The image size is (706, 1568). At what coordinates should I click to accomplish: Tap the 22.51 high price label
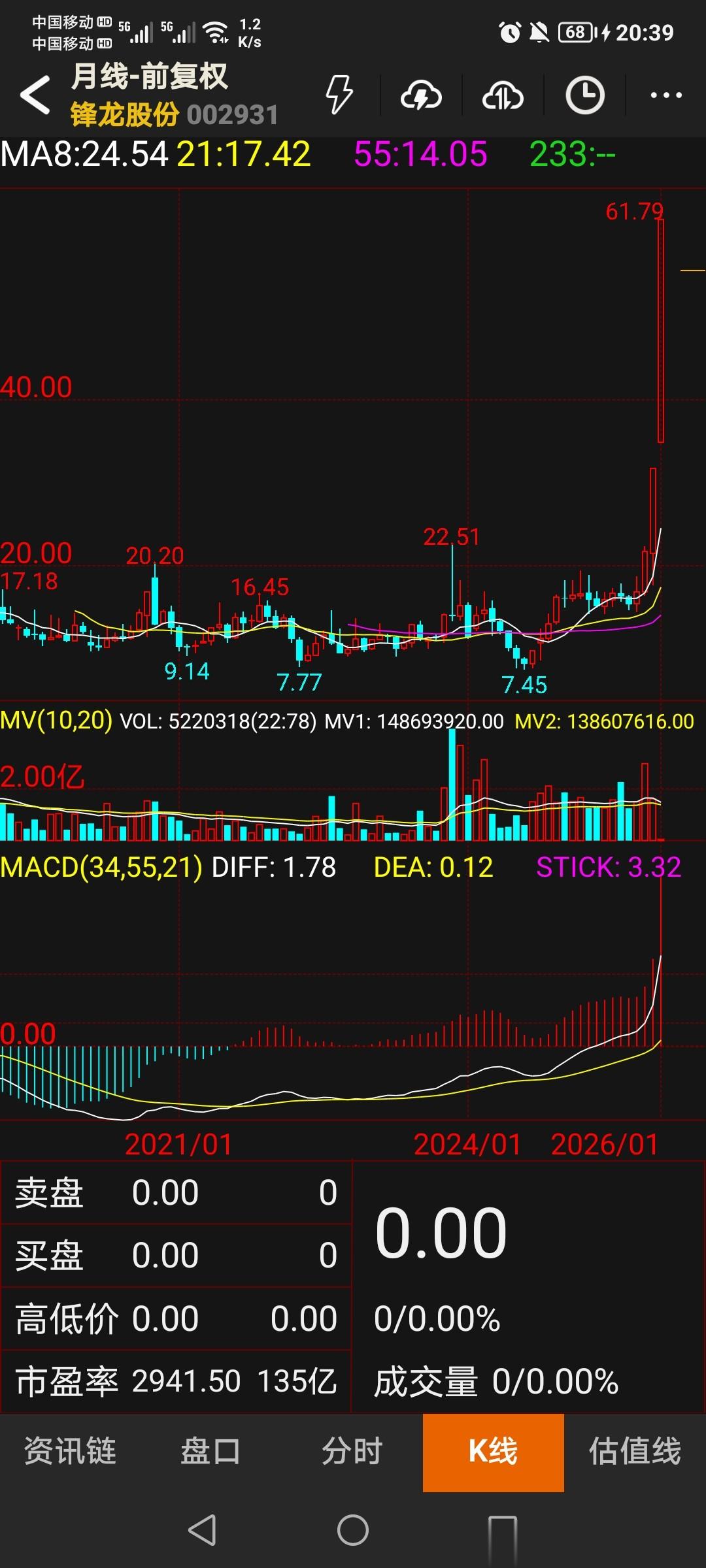pyautogui.click(x=452, y=537)
